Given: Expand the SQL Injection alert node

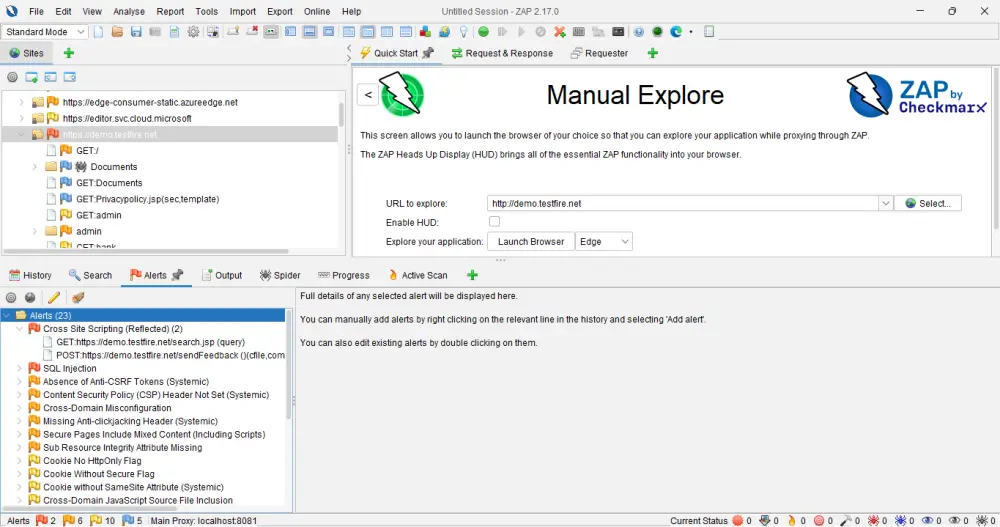Looking at the screenshot, I should click(20, 368).
